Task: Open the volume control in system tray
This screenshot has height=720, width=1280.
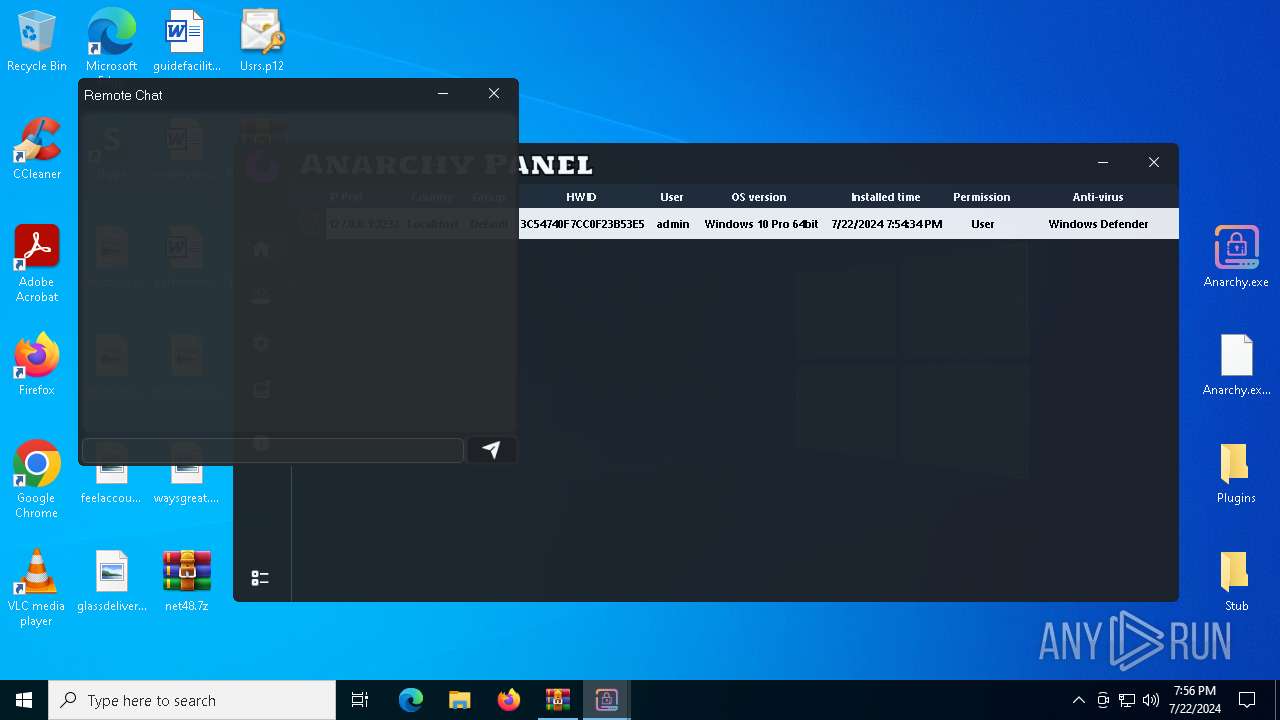Action: click(1151, 700)
